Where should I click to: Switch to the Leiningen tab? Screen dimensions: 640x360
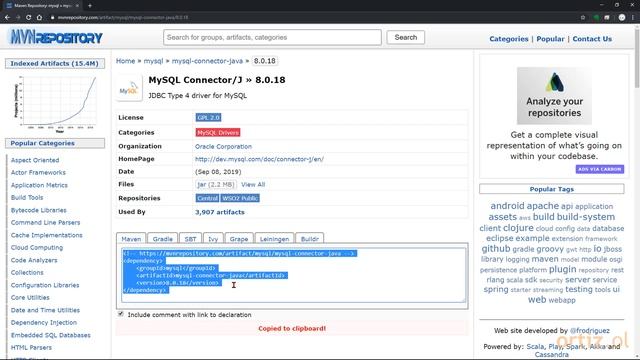coord(274,239)
